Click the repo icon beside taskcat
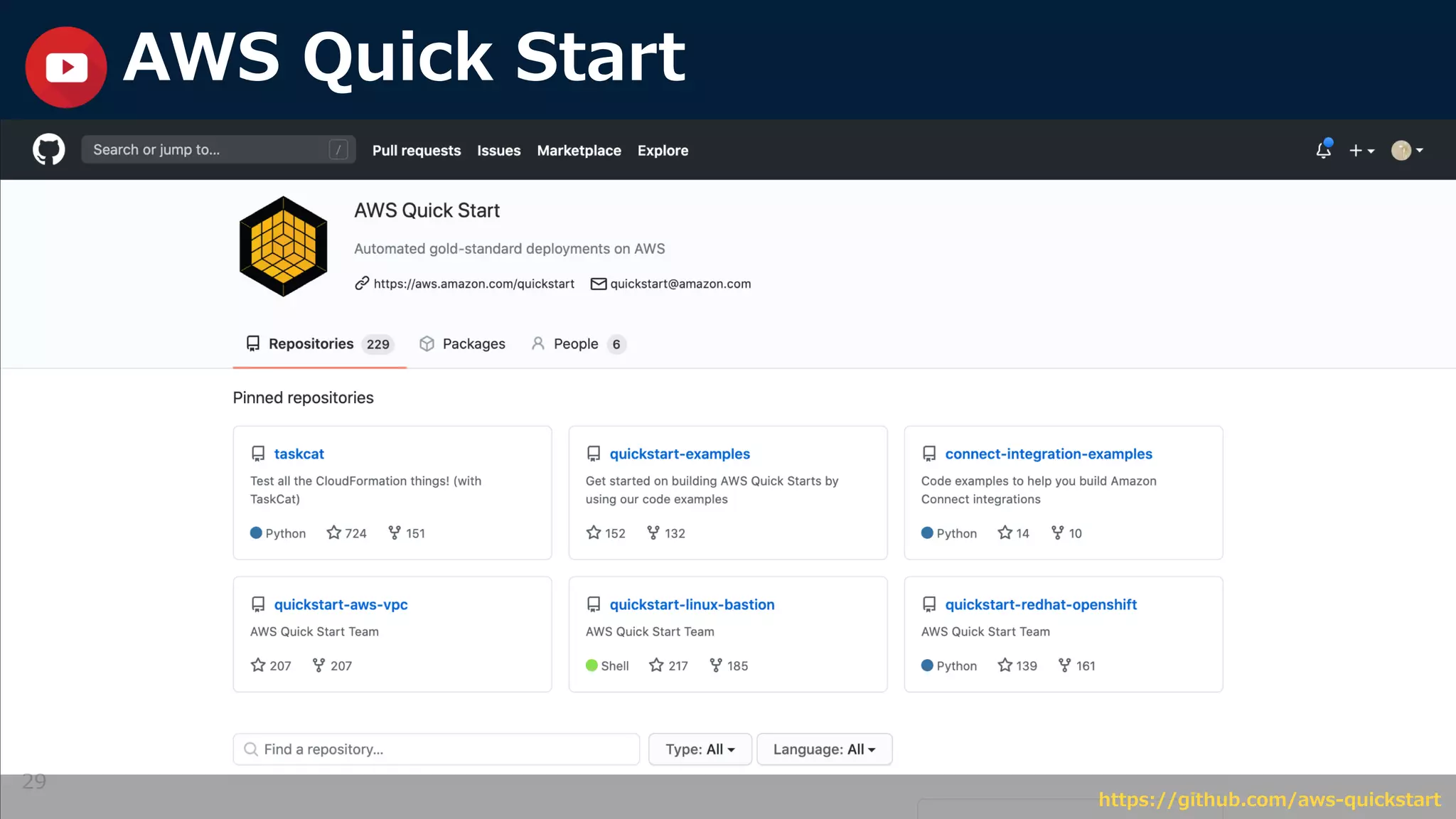1456x819 pixels. point(258,454)
